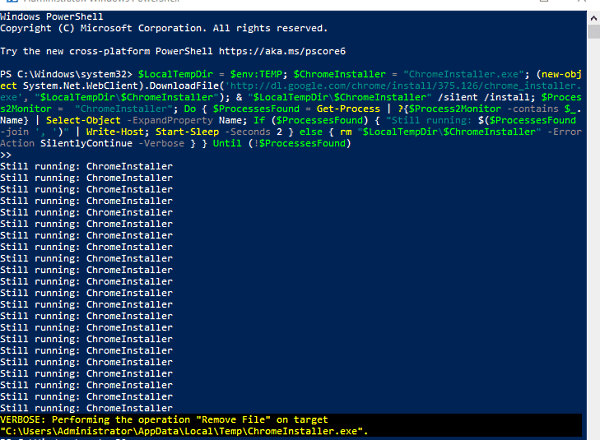Click the PS C:\Windows\system32 prompt
Image resolution: width=600 pixels, height=440 pixels.
66,74
